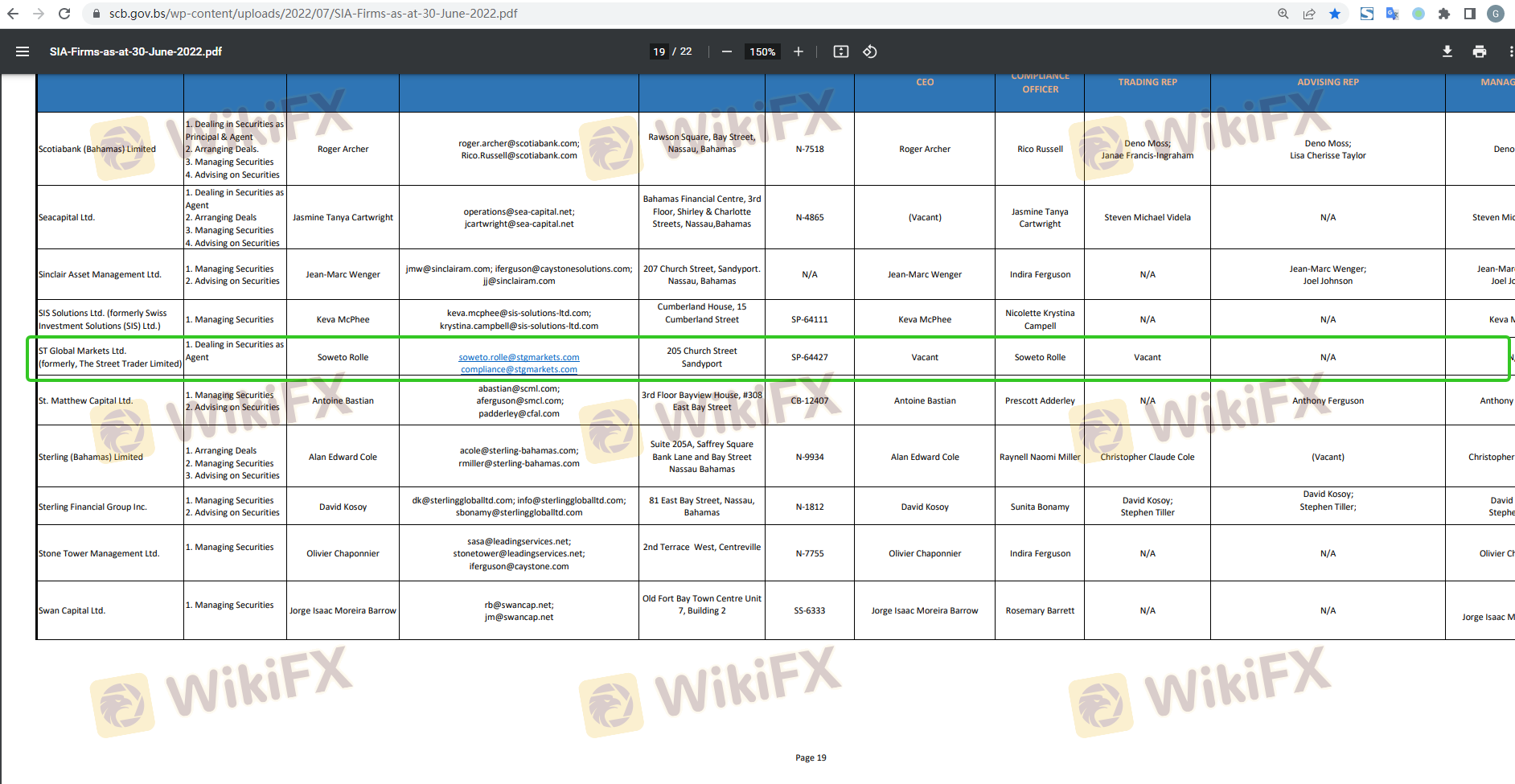Open PDF viewer more actions menu
1515x784 pixels.
tap(1510, 51)
